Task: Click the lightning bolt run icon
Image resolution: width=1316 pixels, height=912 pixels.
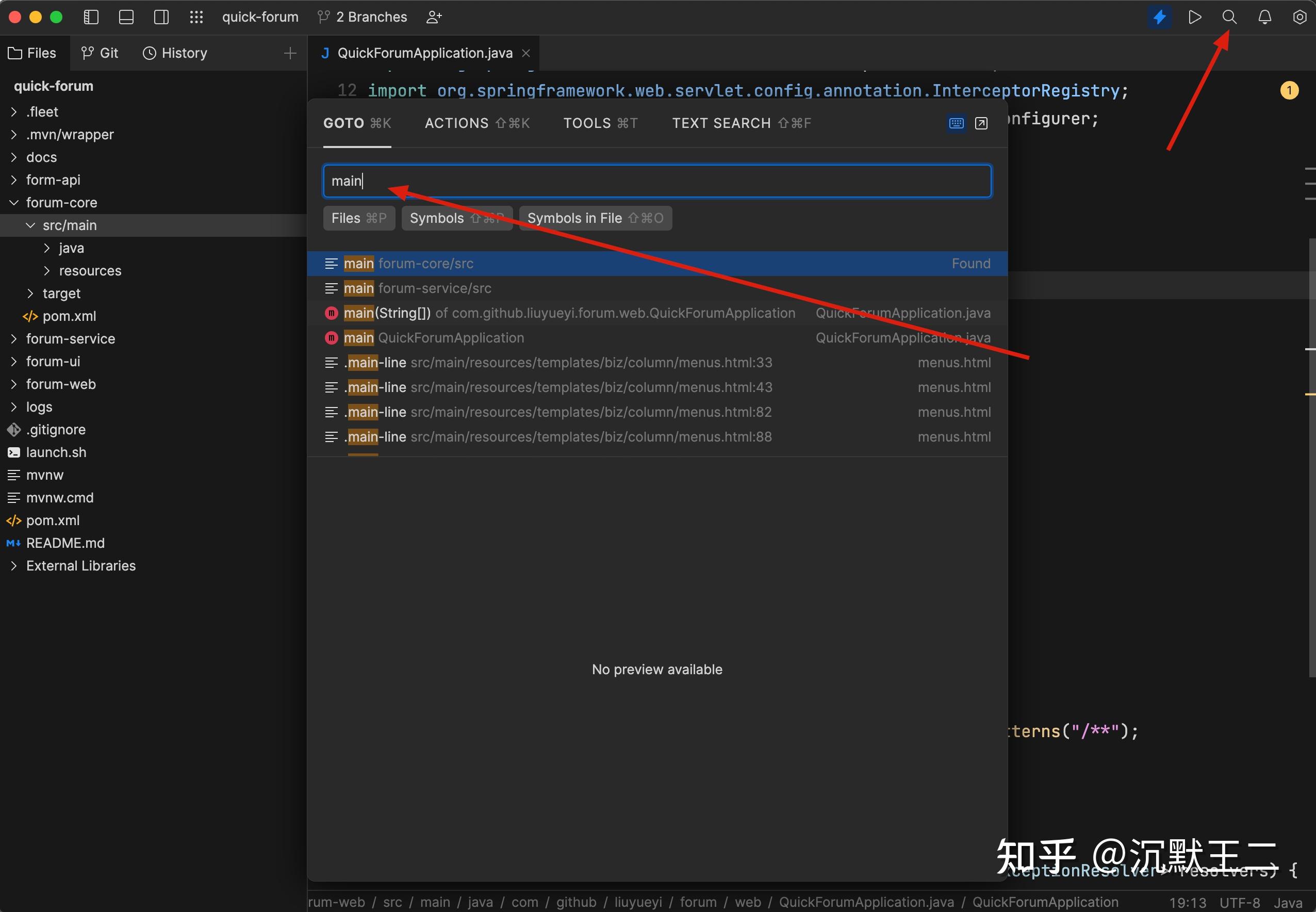Action: (1158, 17)
